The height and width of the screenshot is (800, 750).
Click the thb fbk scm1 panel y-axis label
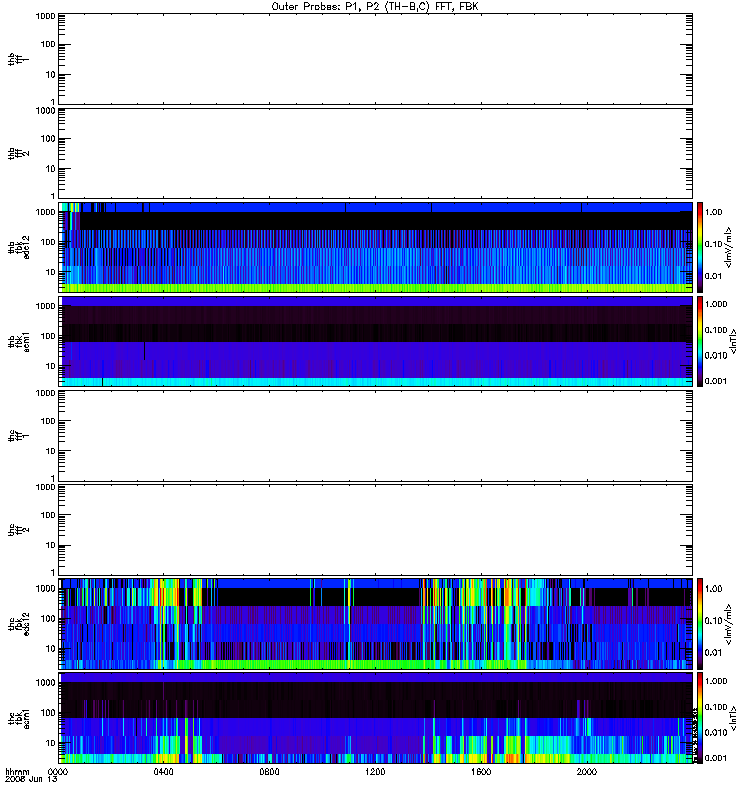click(x=19, y=341)
